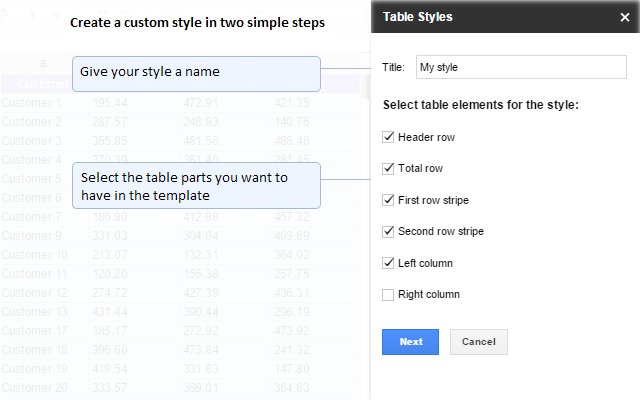Uncheck Second row stripe checkbox
The width and height of the screenshot is (640, 400).
click(x=388, y=232)
